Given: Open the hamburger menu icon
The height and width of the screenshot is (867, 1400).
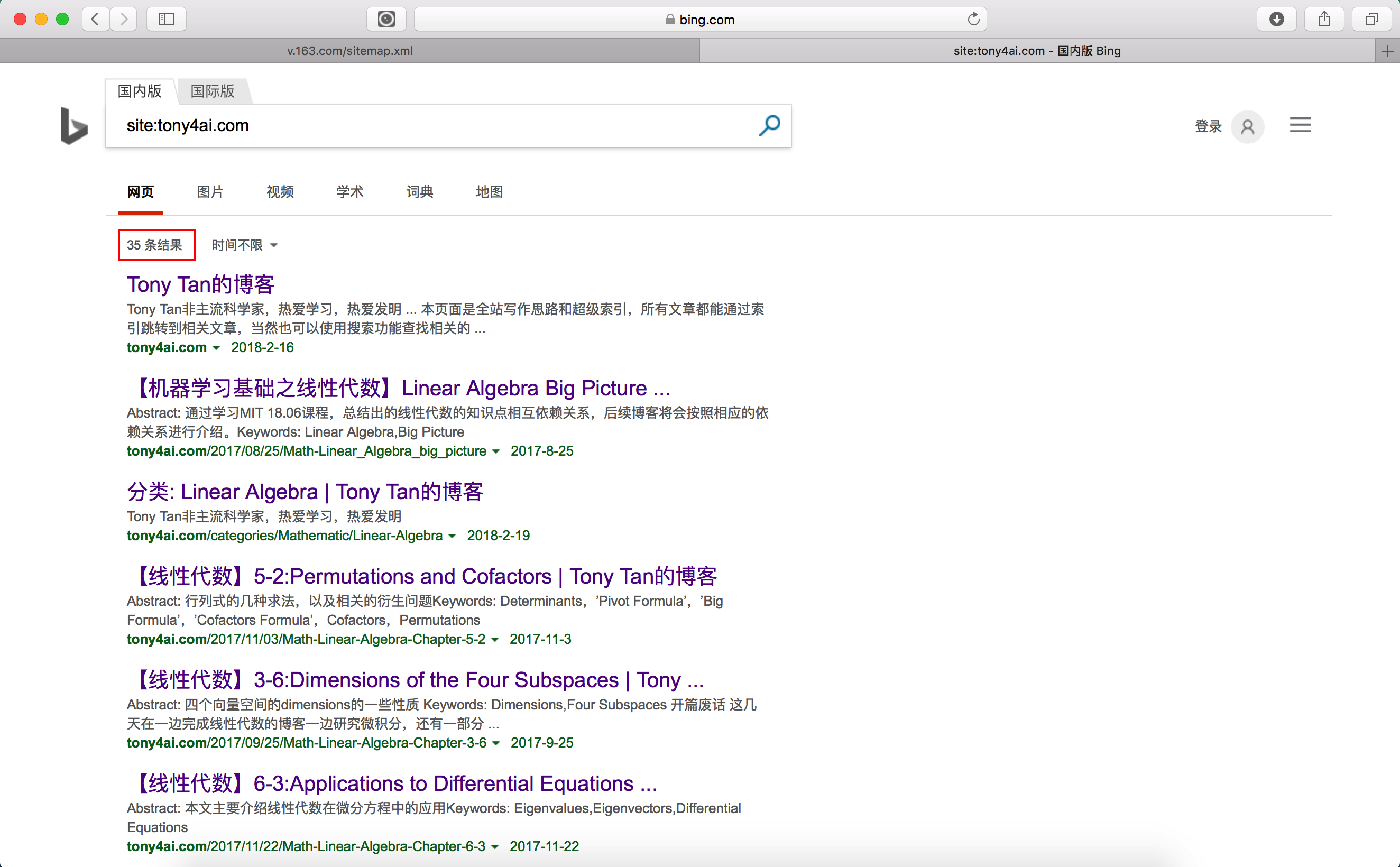Looking at the screenshot, I should tap(1300, 125).
